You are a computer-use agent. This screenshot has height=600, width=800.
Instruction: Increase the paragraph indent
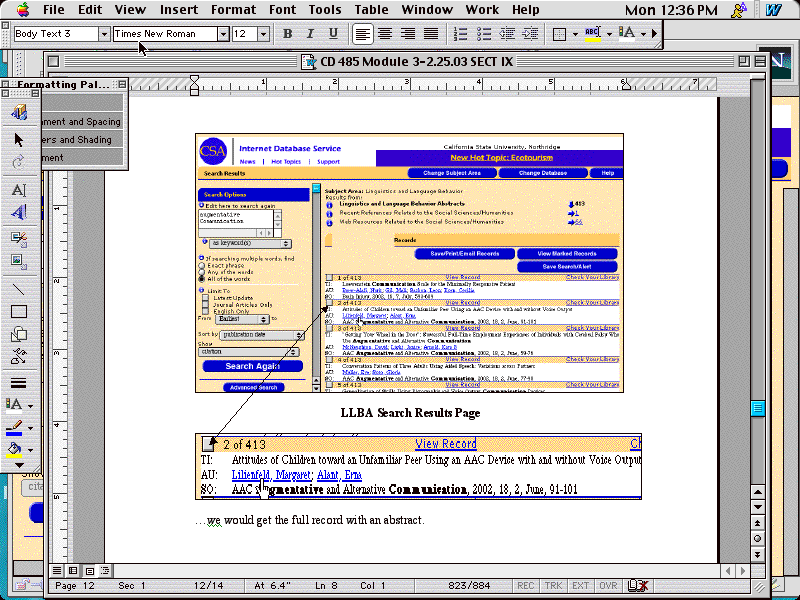point(531,34)
